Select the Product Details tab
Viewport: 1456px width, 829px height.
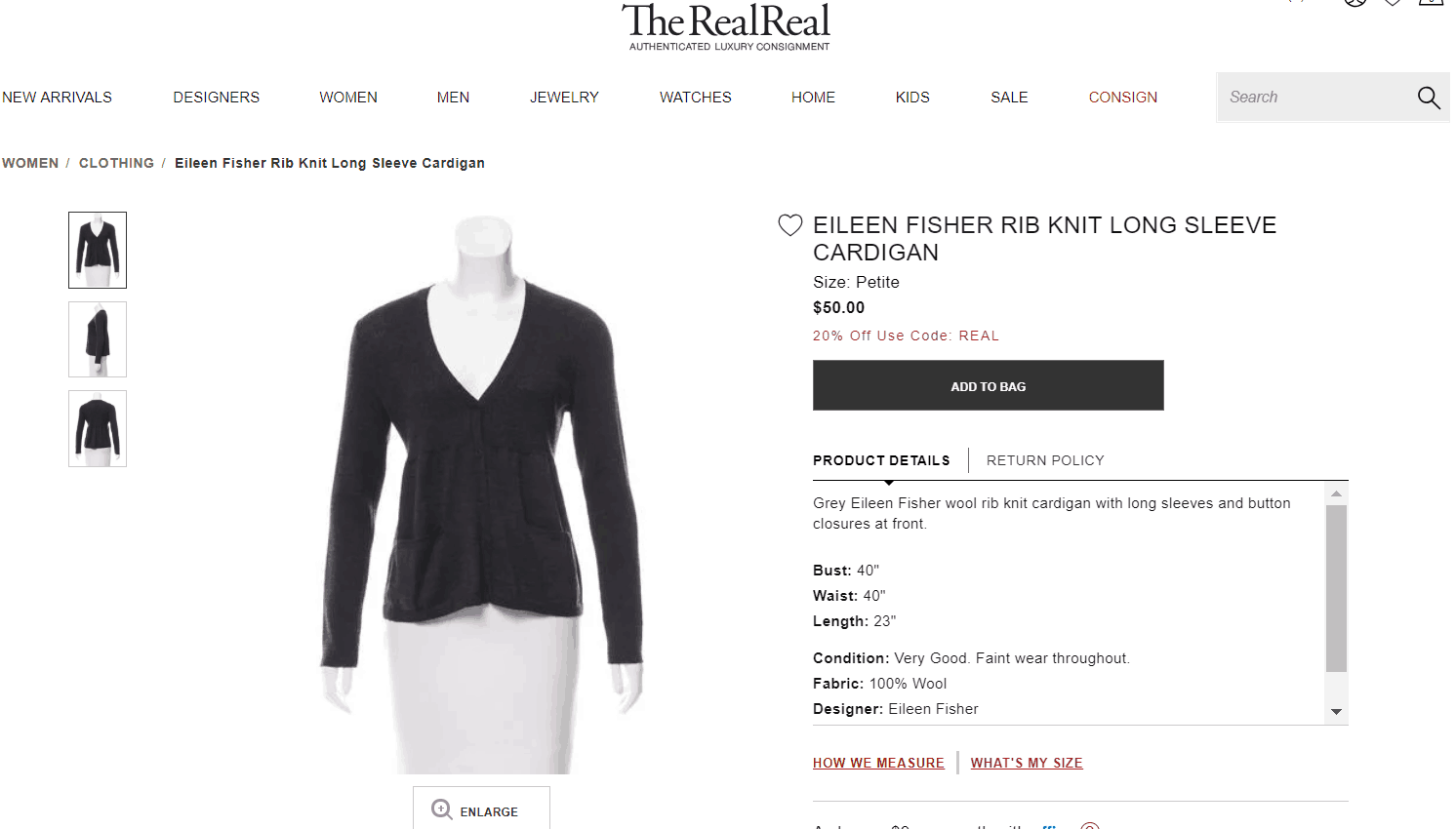[x=881, y=460]
